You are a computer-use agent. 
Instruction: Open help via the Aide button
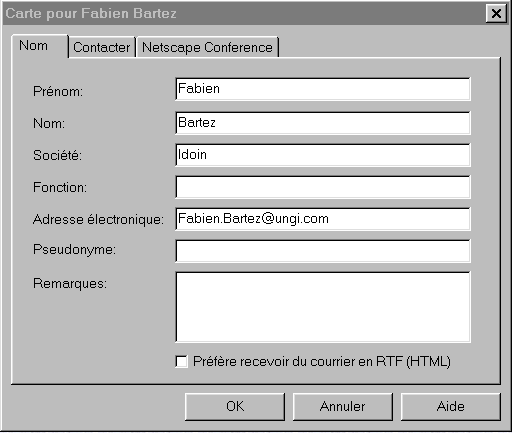pyautogui.click(x=451, y=407)
